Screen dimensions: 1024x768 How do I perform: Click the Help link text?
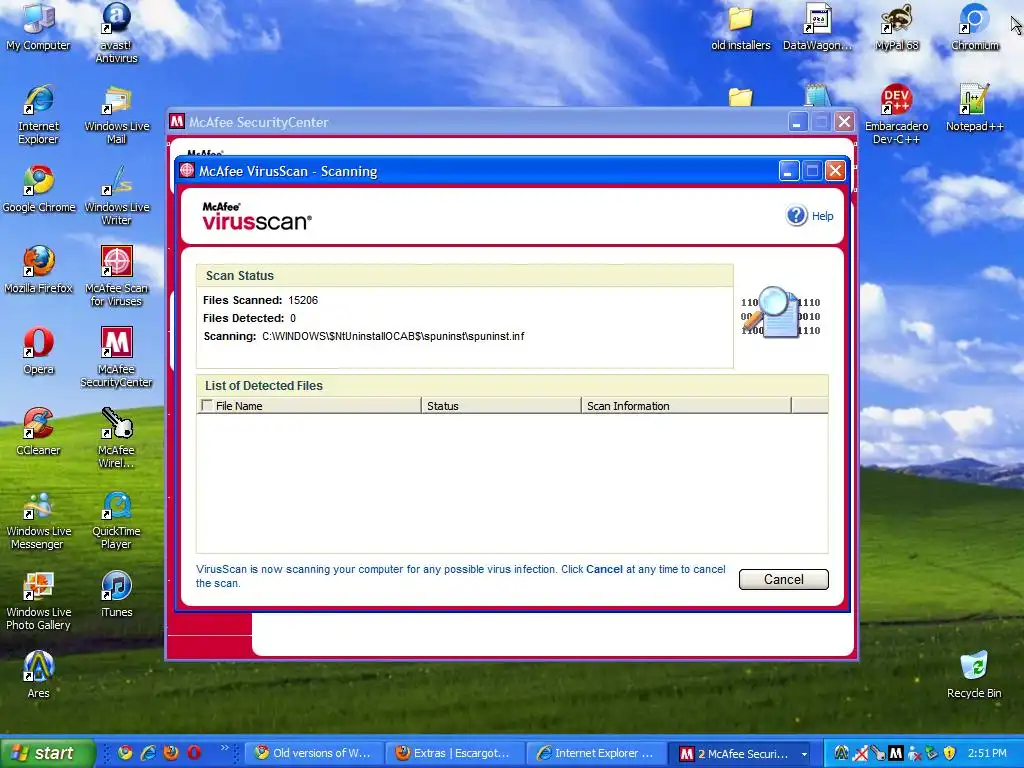click(x=822, y=216)
